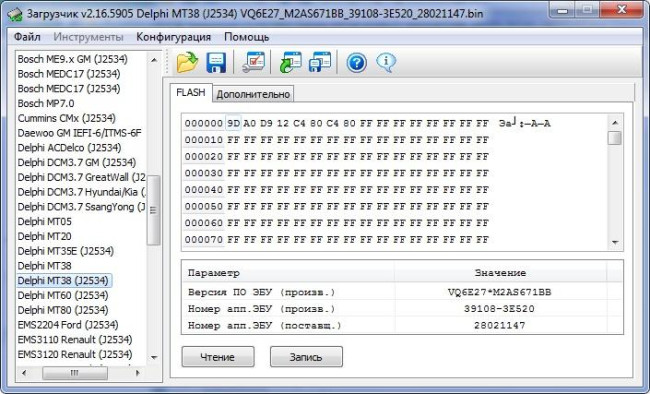The width and height of the screenshot is (650, 394).
Task: Open settings checklist toolbar icon
Action: [x=253, y=63]
